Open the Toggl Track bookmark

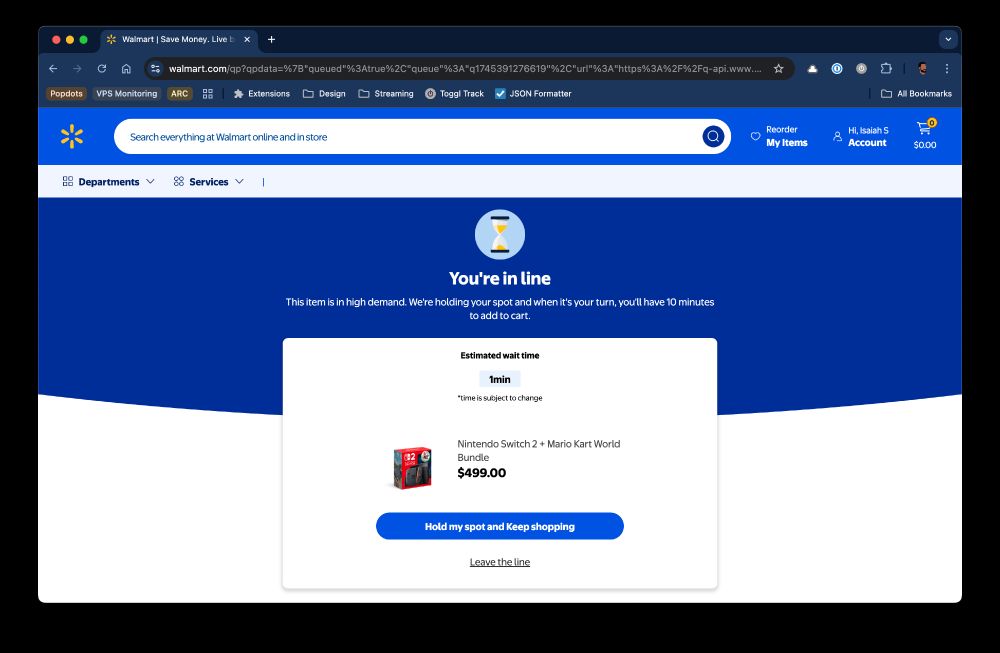click(455, 94)
